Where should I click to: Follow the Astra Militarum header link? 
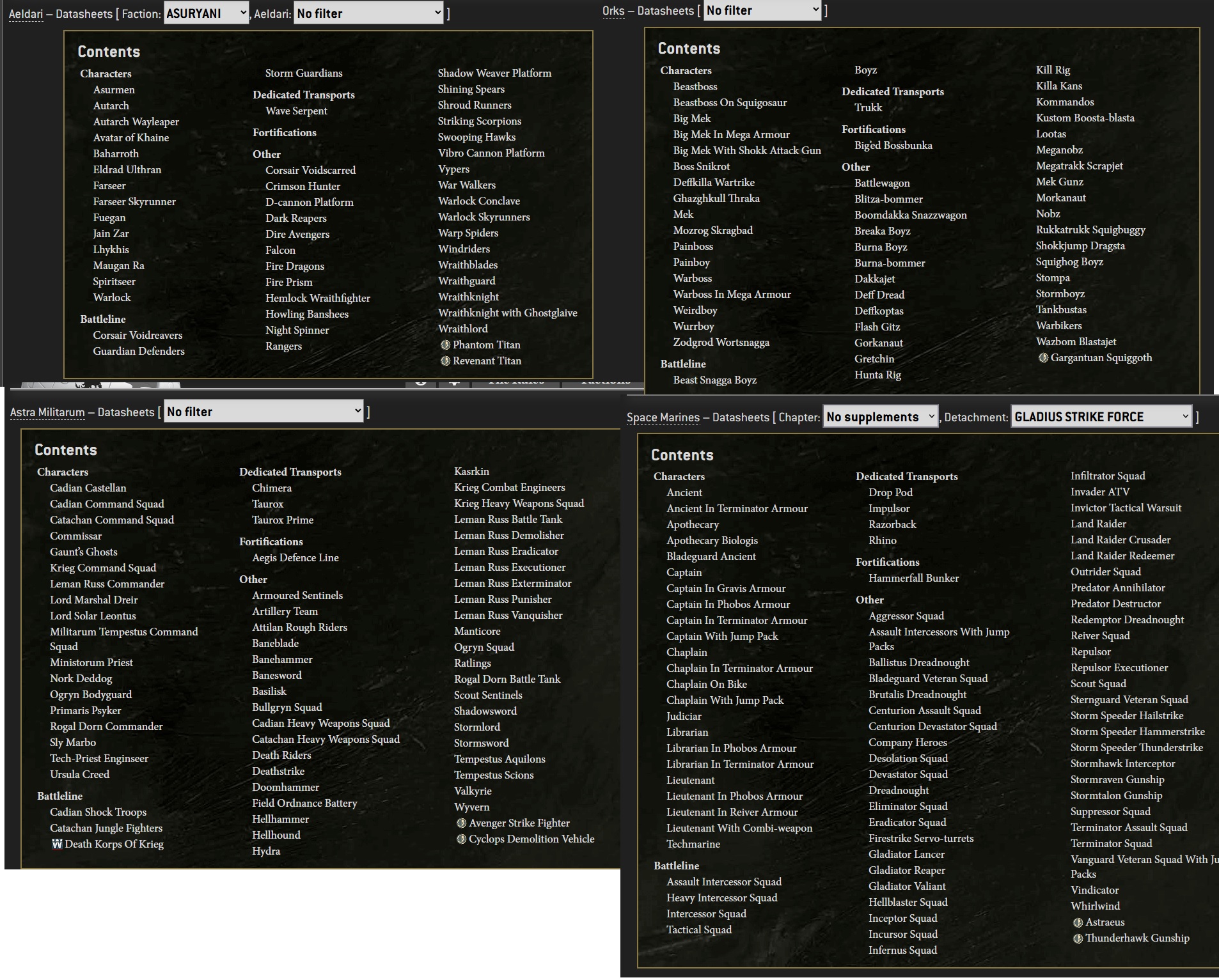47,412
